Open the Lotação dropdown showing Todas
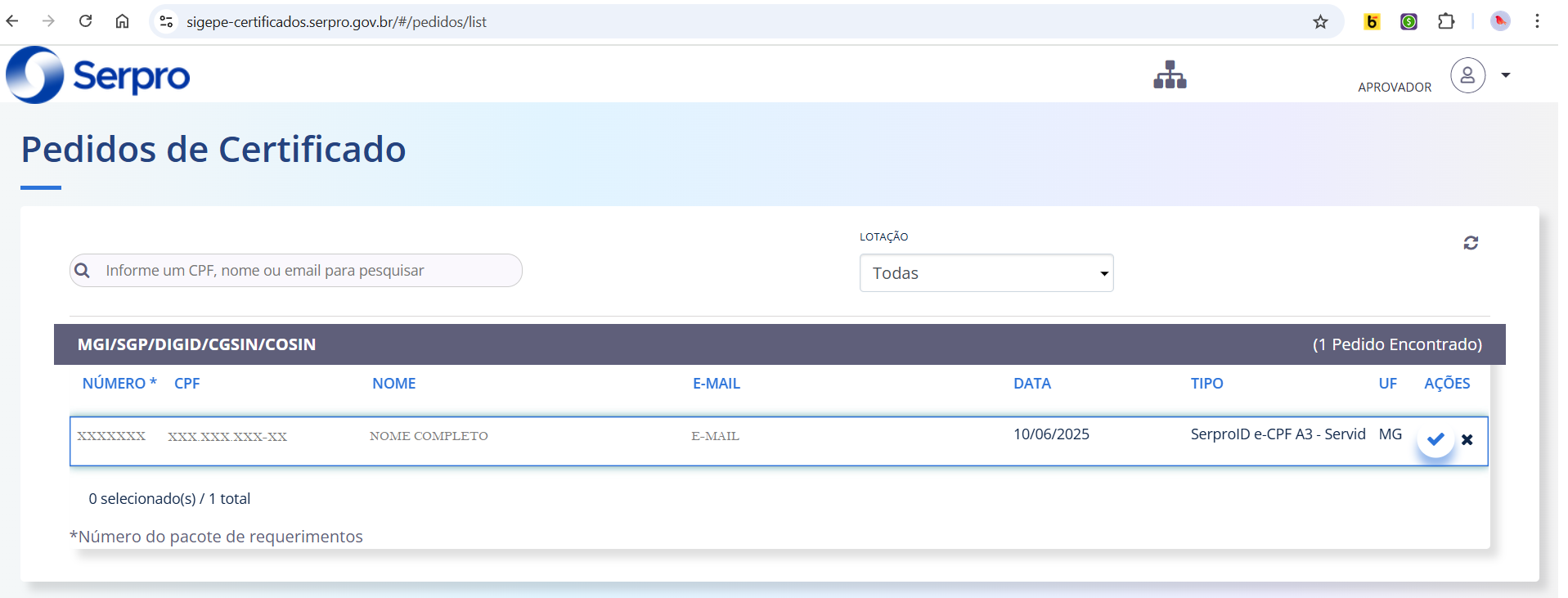This screenshot has width=1568, height=598. click(x=986, y=273)
